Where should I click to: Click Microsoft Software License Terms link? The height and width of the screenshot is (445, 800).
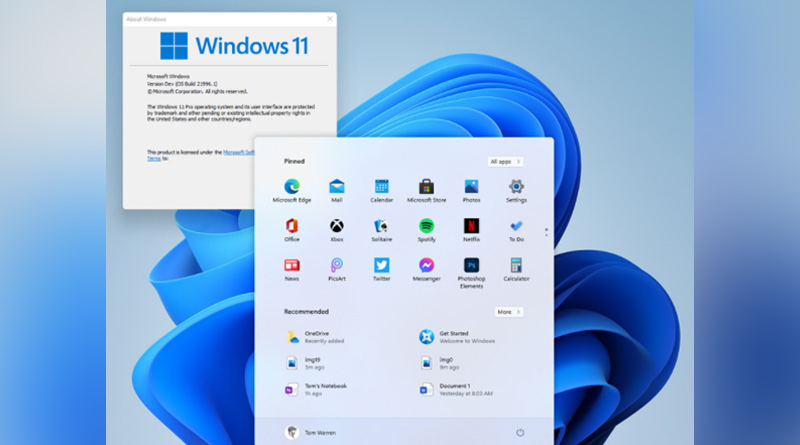click(238, 153)
